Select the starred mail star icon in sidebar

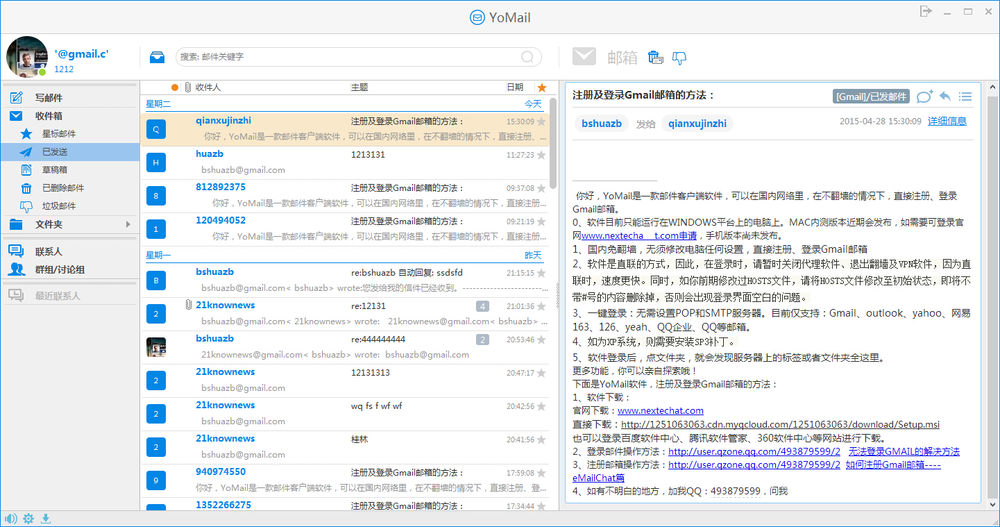point(26,133)
